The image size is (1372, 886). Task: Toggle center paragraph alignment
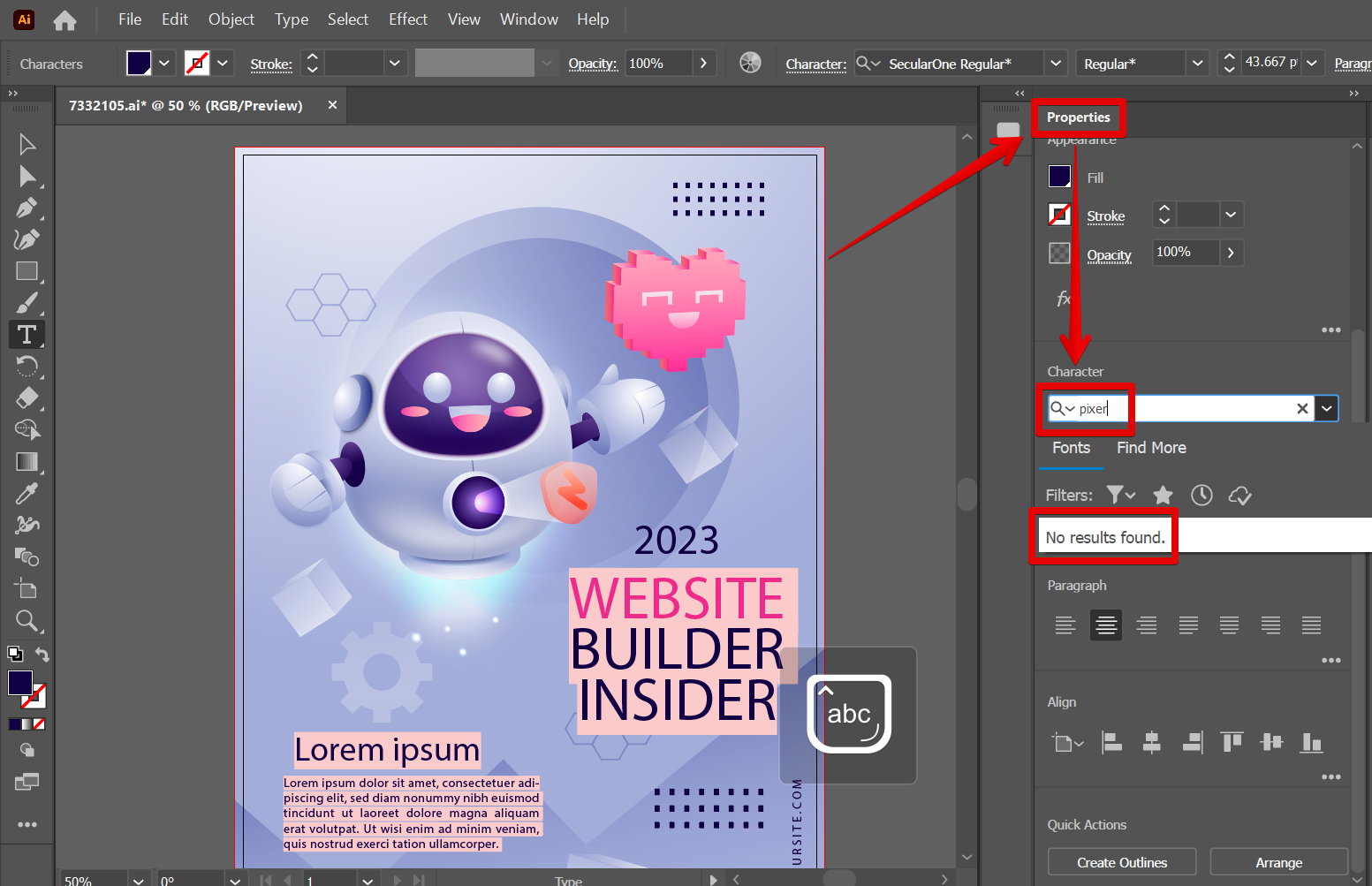(1105, 625)
